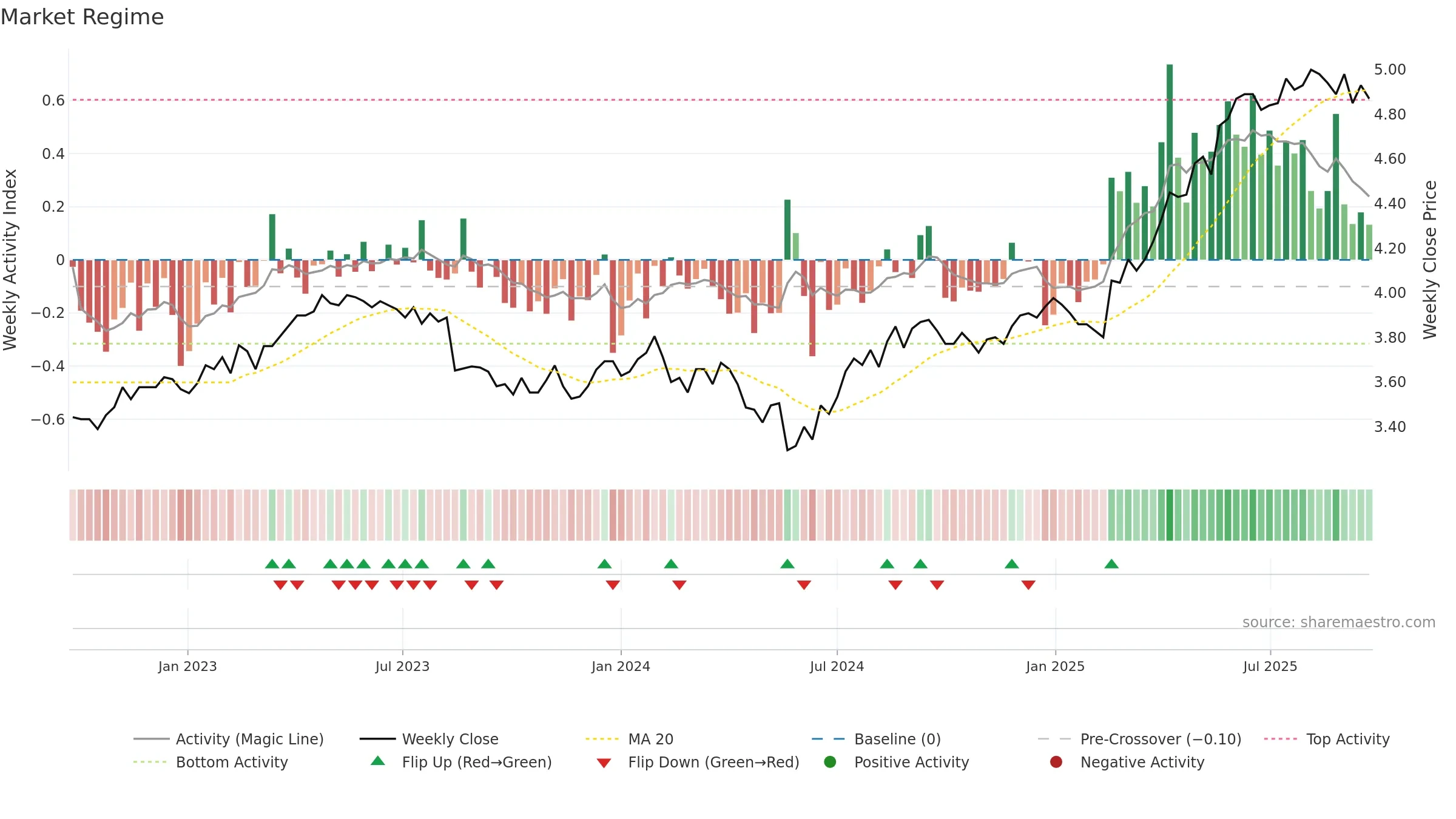Click the Jul 2025 date label
Image resolution: width=1456 pixels, height=819 pixels.
point(1270,666)
